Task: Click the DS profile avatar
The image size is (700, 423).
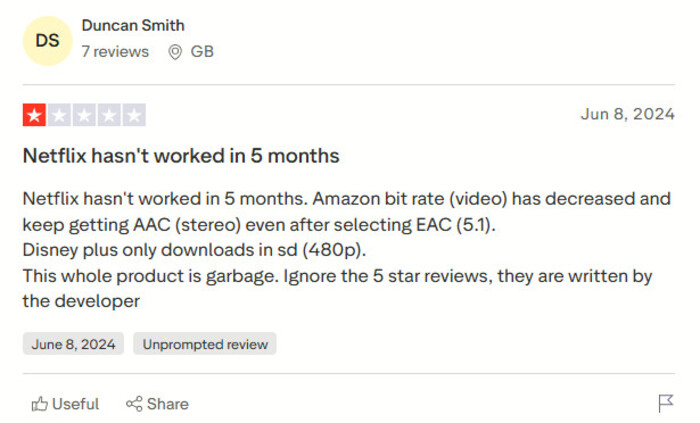Action: point(47,40)
